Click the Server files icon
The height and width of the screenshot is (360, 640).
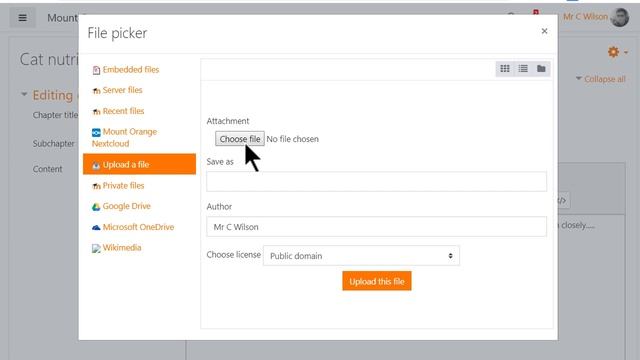96,91
